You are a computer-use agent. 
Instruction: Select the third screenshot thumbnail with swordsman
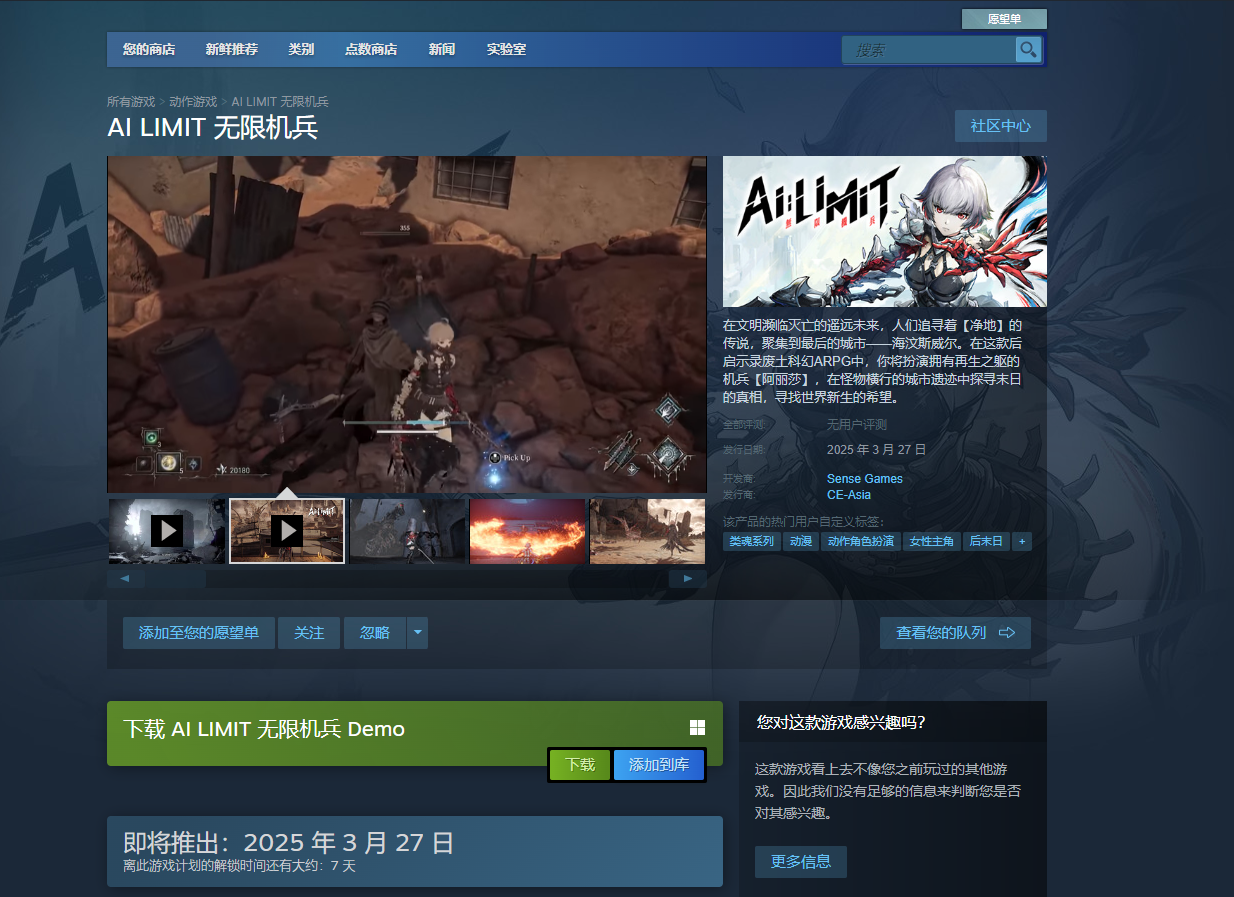[x=408, y=531]
